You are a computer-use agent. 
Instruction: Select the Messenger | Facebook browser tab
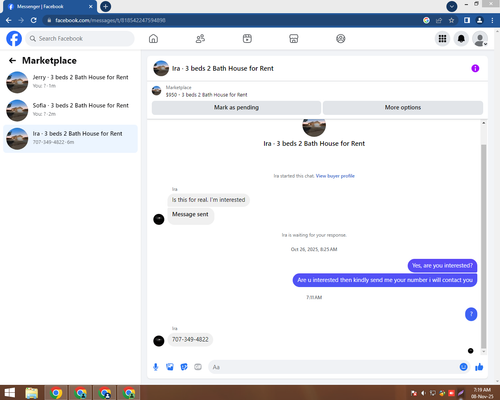pyautogui.click(x=49, y=7)
